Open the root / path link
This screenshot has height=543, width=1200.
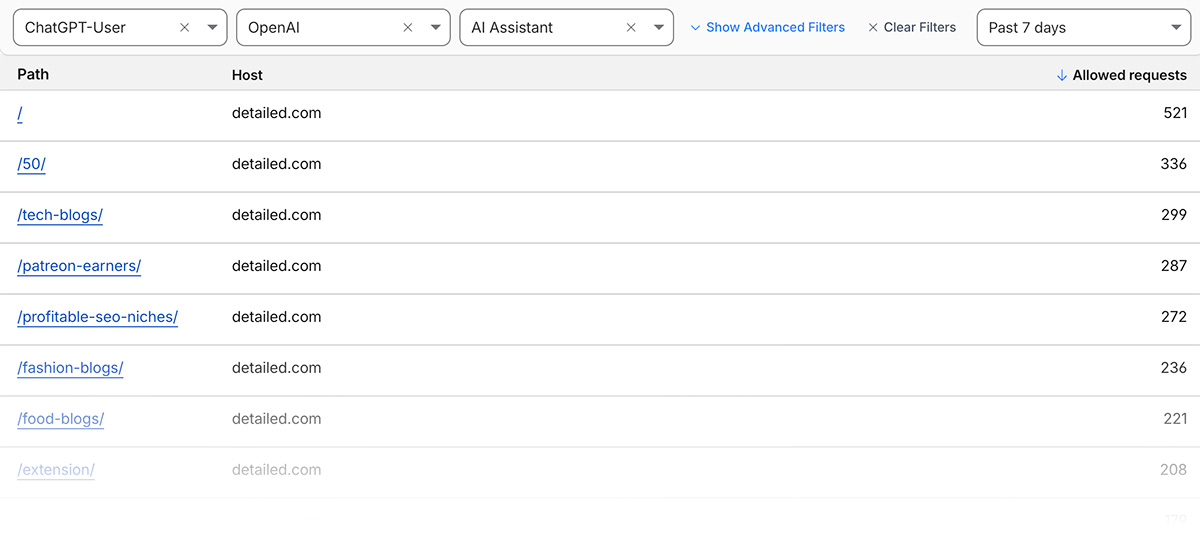coord(20,114)
